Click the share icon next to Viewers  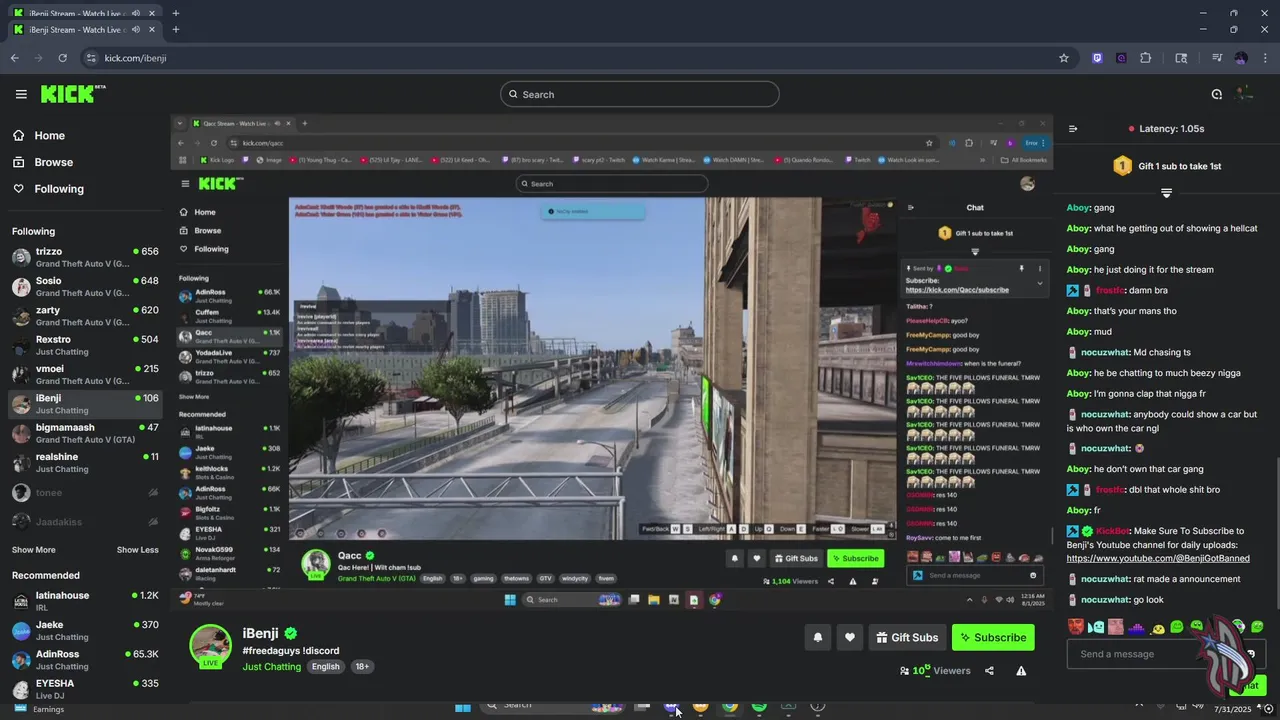pos(989,671)
